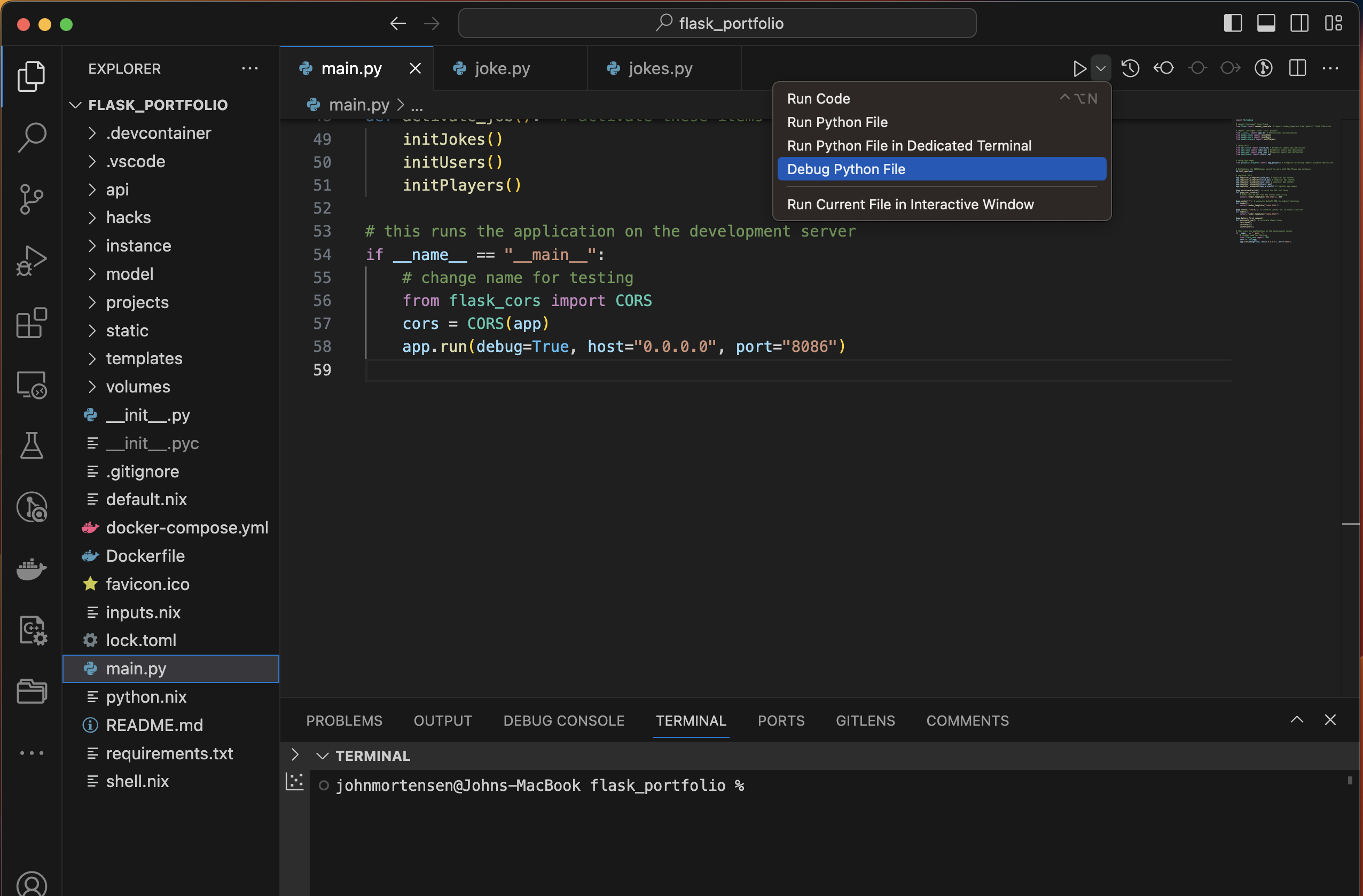Screen dimensions: 1363x896
Task: Open README.md in explorer
Action: tap(171, 725)
